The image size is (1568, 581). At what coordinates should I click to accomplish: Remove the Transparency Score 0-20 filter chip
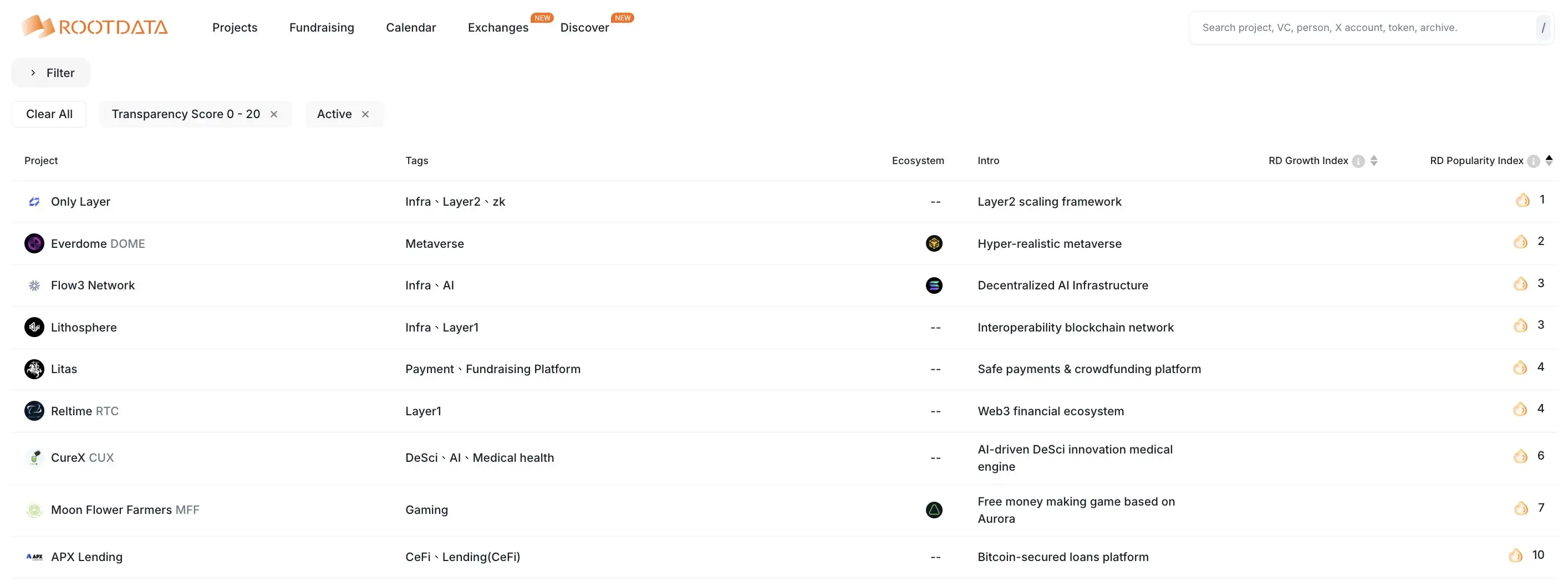pos(274,114)
